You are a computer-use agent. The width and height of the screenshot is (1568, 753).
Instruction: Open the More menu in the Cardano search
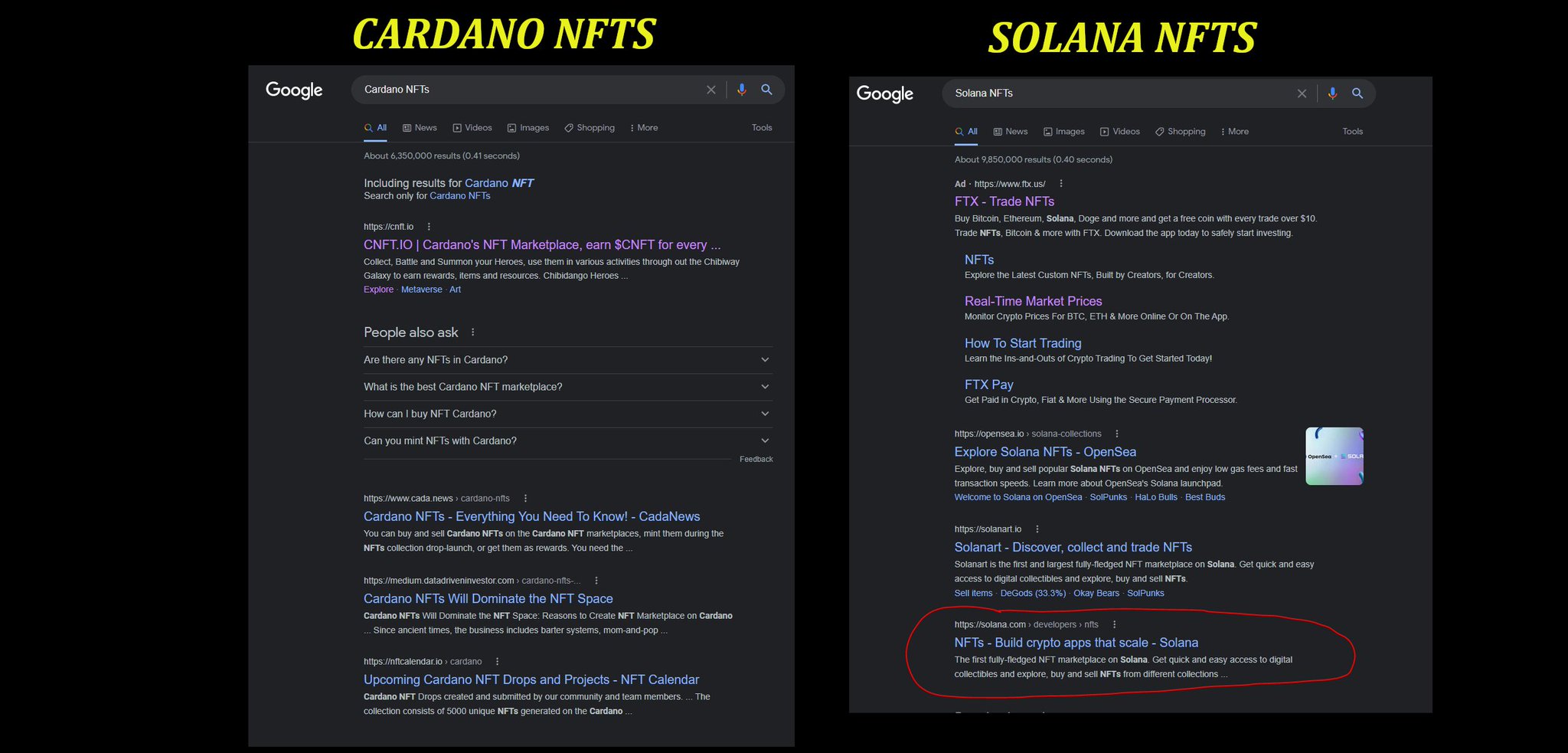pos(644,128)
